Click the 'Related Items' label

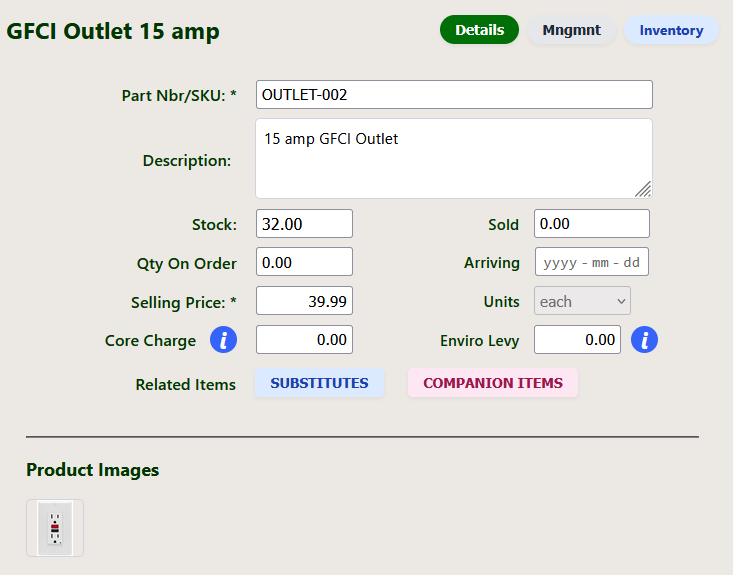coord(186,384)
